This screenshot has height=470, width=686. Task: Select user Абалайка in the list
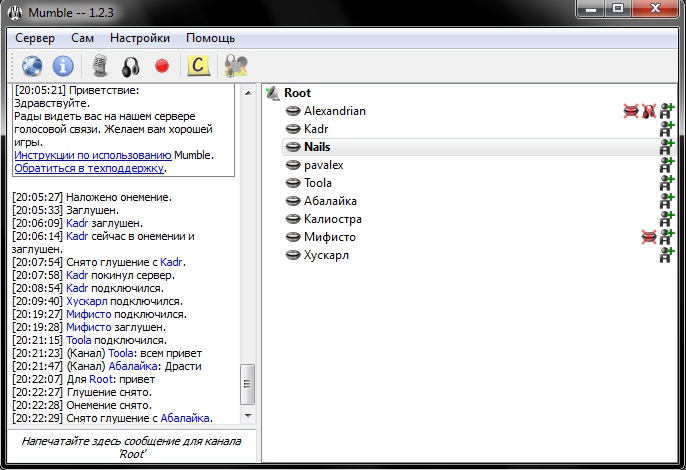point(330,201)
